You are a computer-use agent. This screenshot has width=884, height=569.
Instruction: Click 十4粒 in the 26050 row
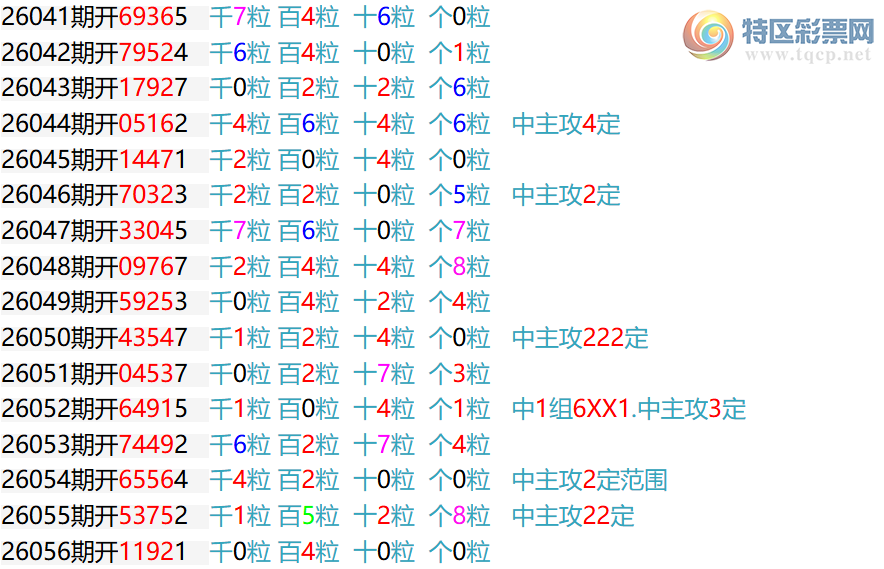(384, 338)
